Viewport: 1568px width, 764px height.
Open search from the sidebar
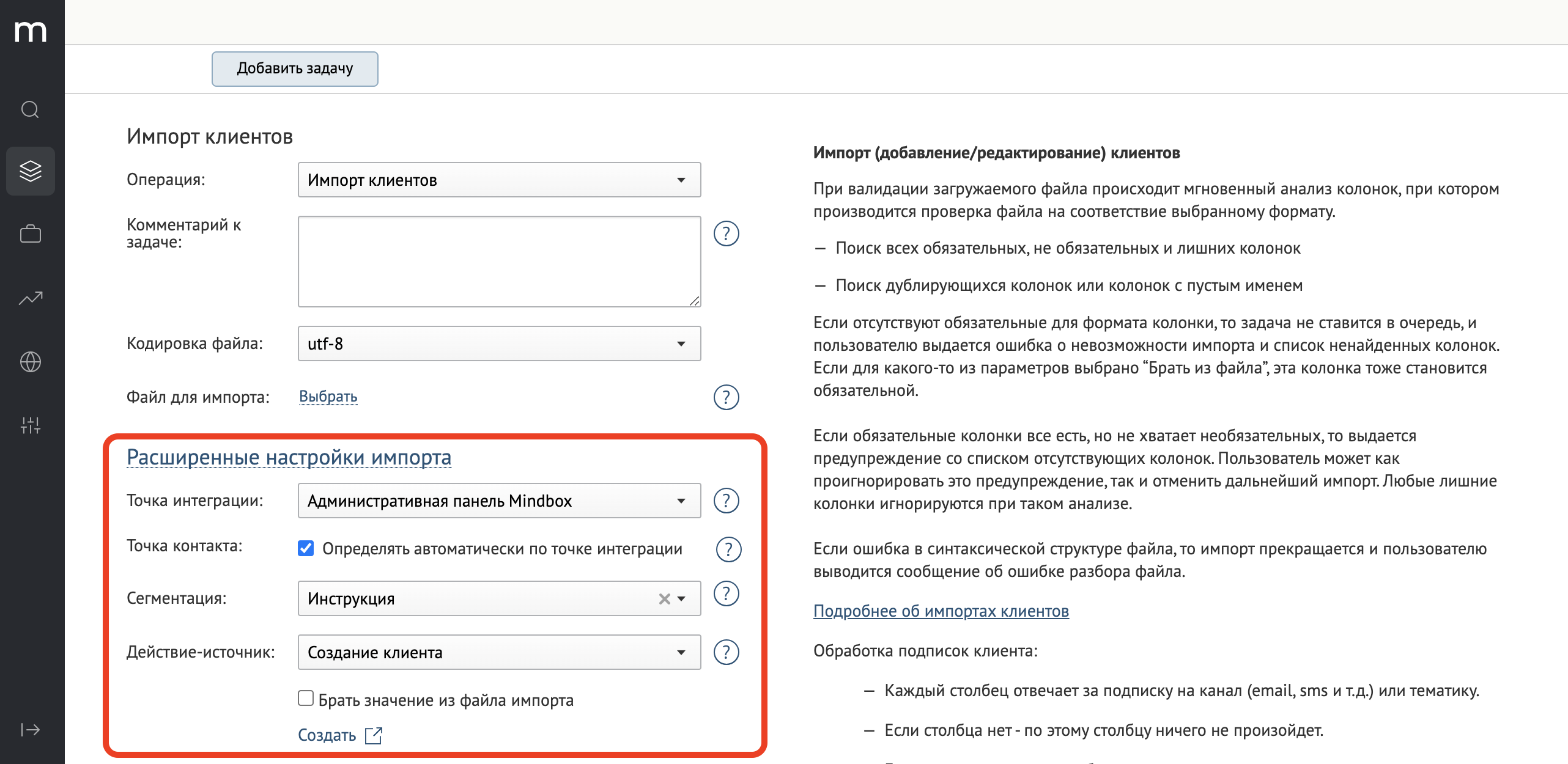pos(31,110)
